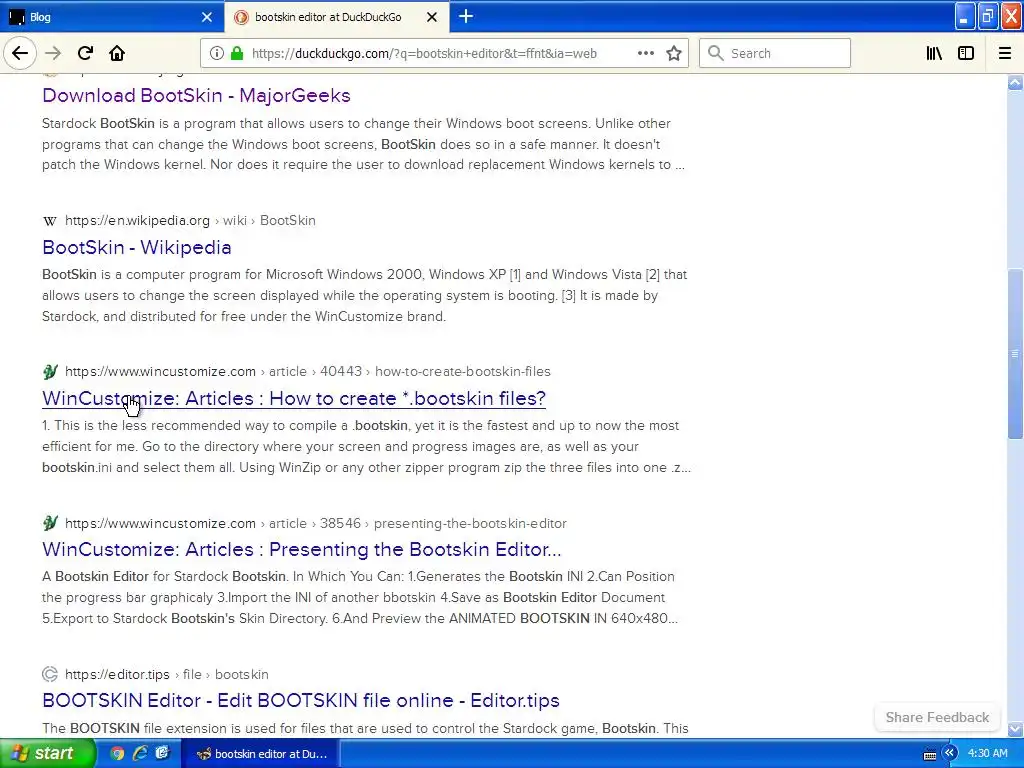This screenshot has height=768, width=1024.
Task: Click WinCustomize favicon beside article 38546
Action: [x=50, y=523]
